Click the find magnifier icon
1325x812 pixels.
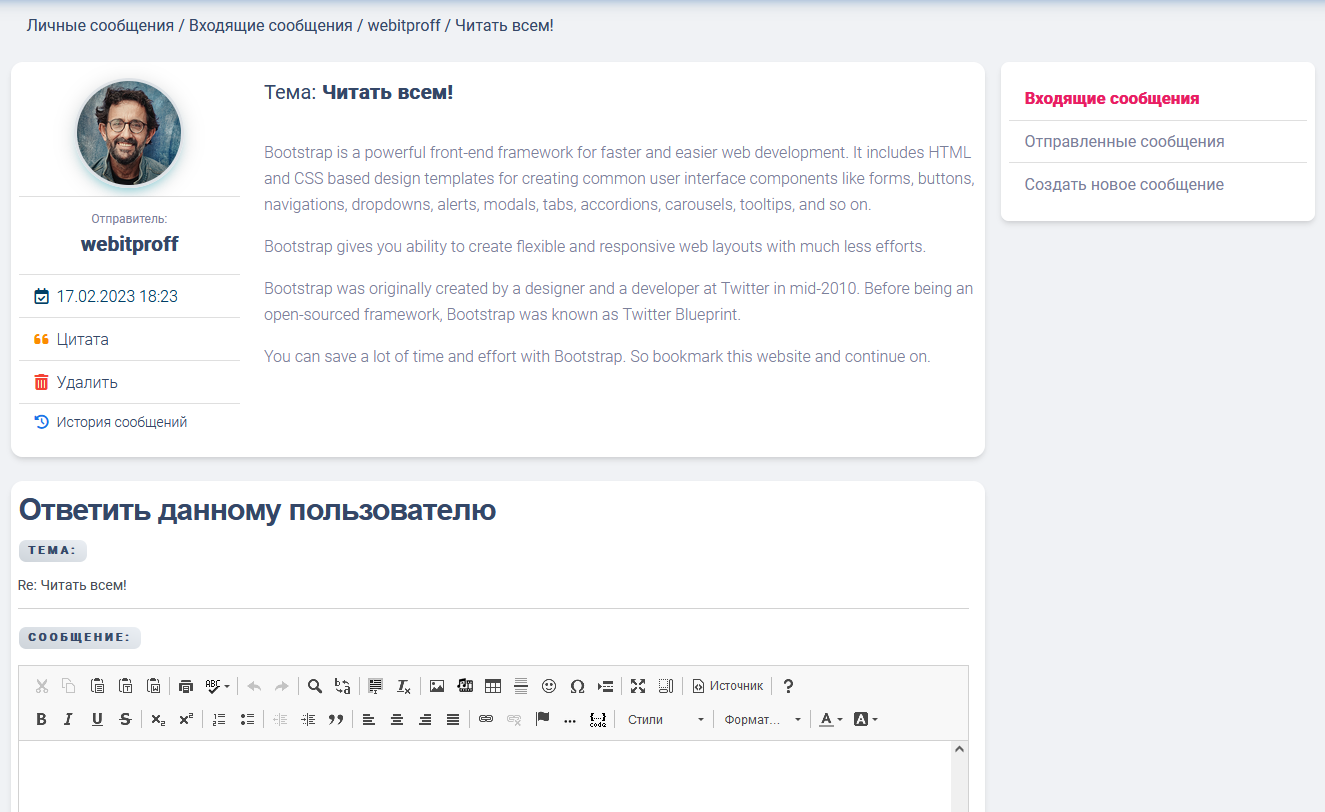click(x=315, y=686)
